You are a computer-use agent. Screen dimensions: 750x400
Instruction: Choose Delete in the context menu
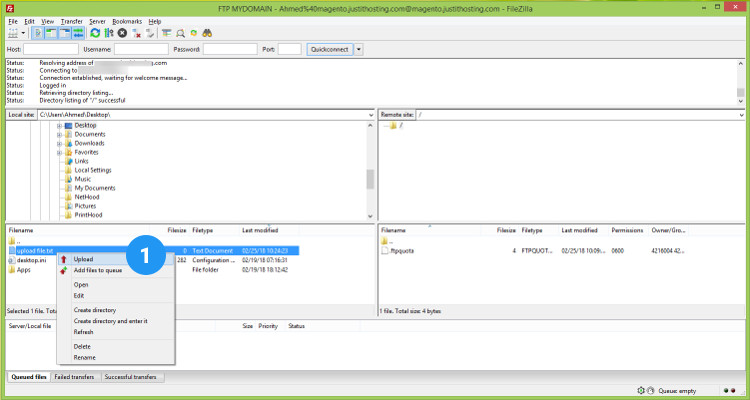(x=115, y=346)
